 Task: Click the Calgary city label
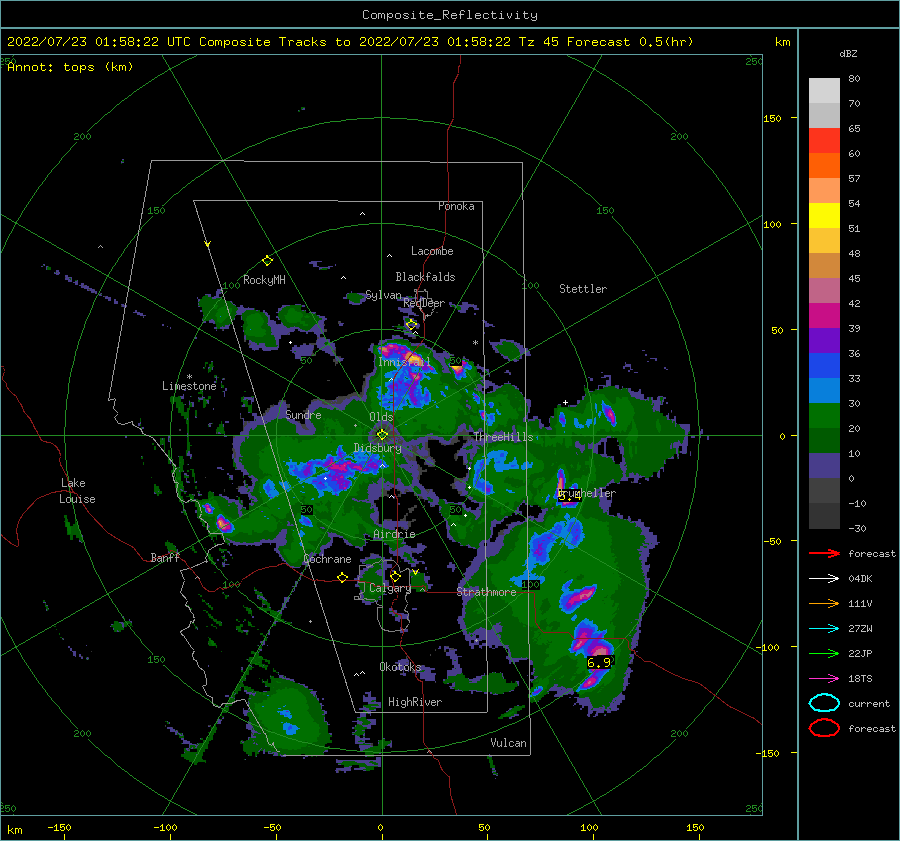point(390,588)
